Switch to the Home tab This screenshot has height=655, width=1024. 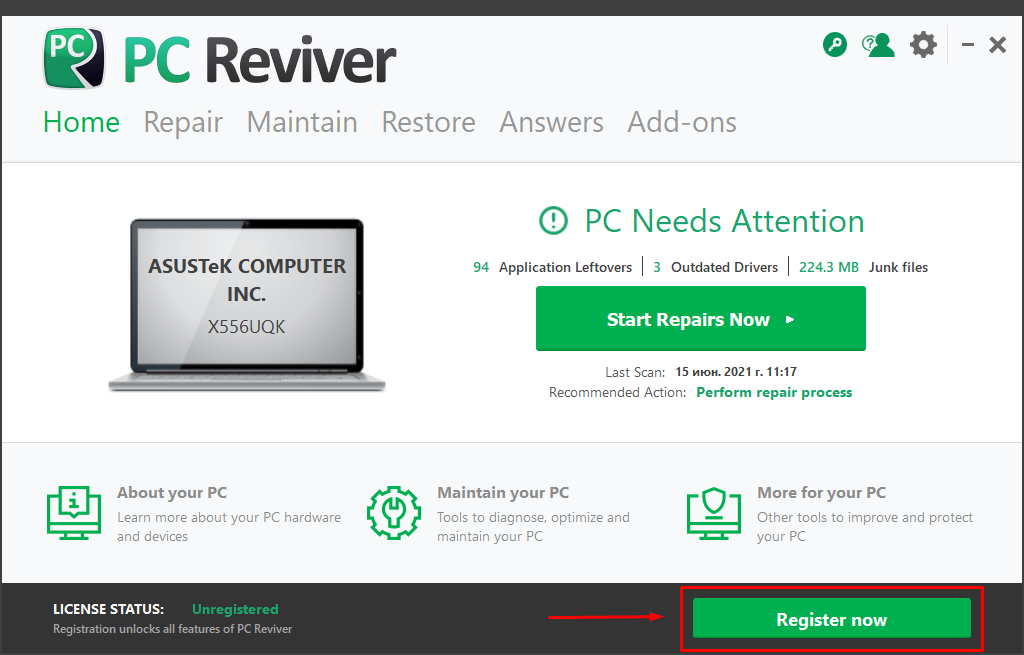tap(82, 122)
